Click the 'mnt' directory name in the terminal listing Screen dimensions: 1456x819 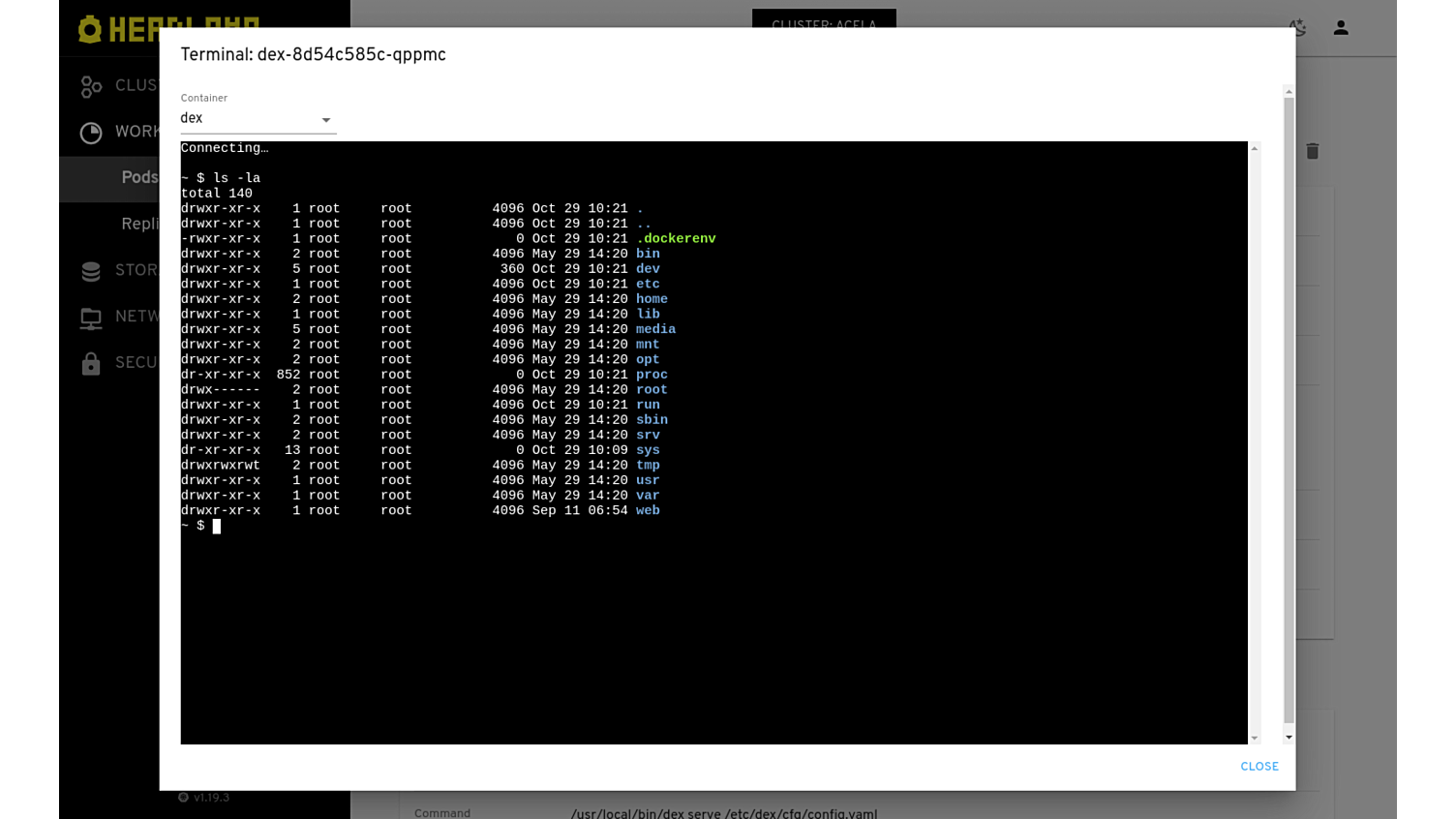click(x=648, y=345)
